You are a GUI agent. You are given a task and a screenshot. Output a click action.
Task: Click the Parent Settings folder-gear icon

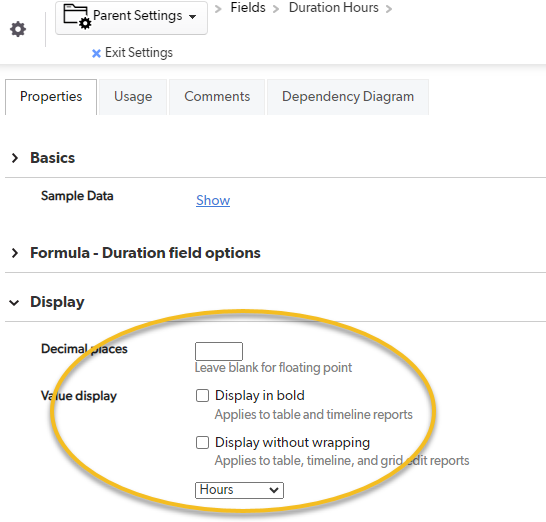coord(77,16)
